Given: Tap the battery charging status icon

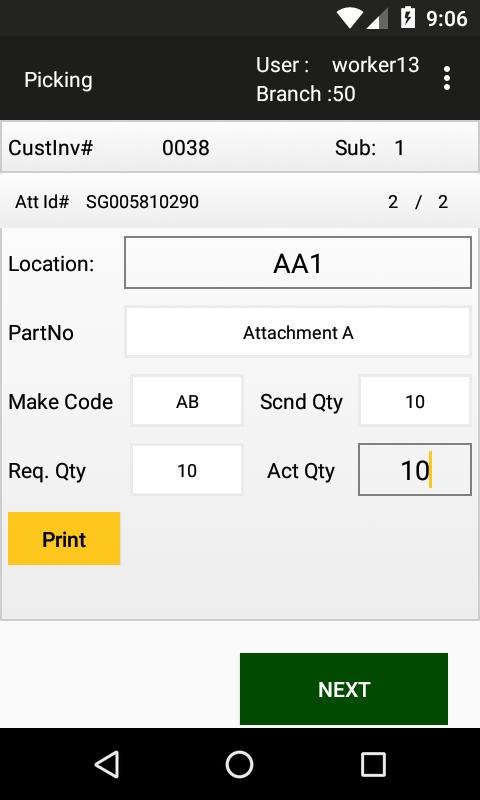Looking at the screenshot, I should [408, 18].
